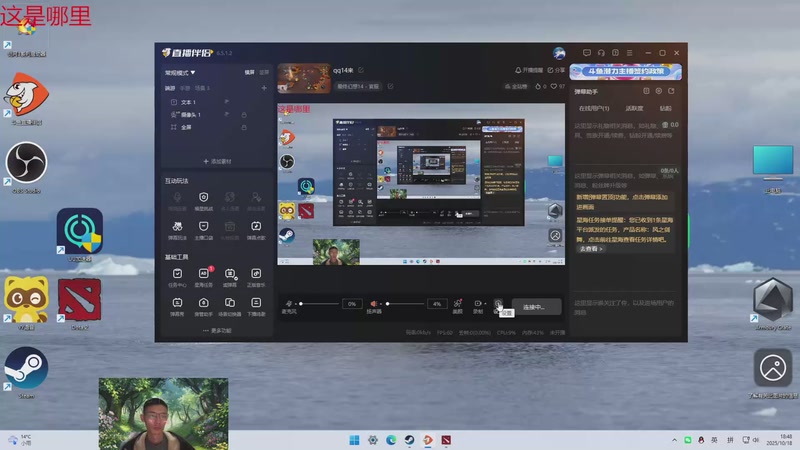Select 竖屏 portrait orientation
800x450 pixels.
pos(264,72)
